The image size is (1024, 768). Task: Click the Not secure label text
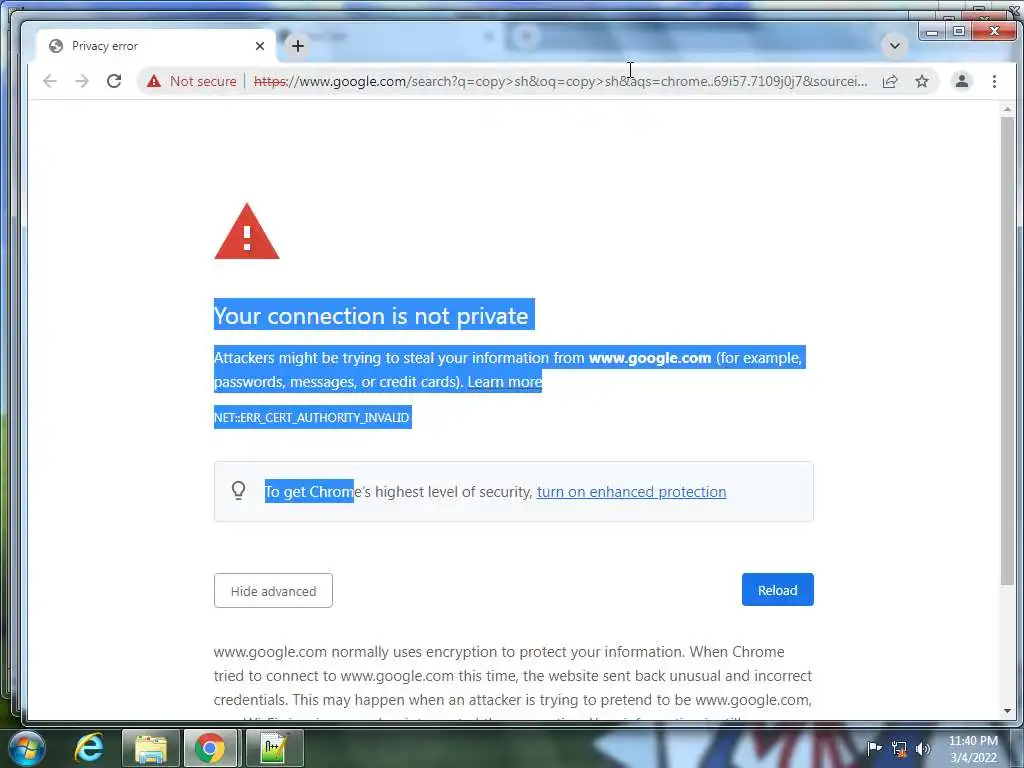tap(203, 81)
